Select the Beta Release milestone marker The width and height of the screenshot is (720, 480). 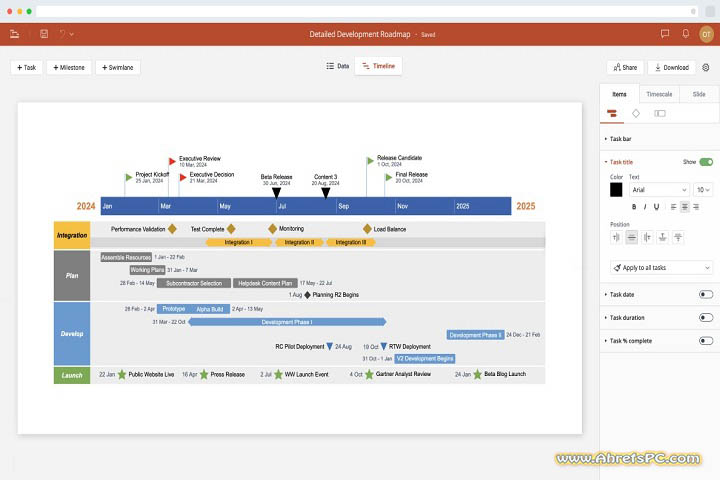pos(276,193)
